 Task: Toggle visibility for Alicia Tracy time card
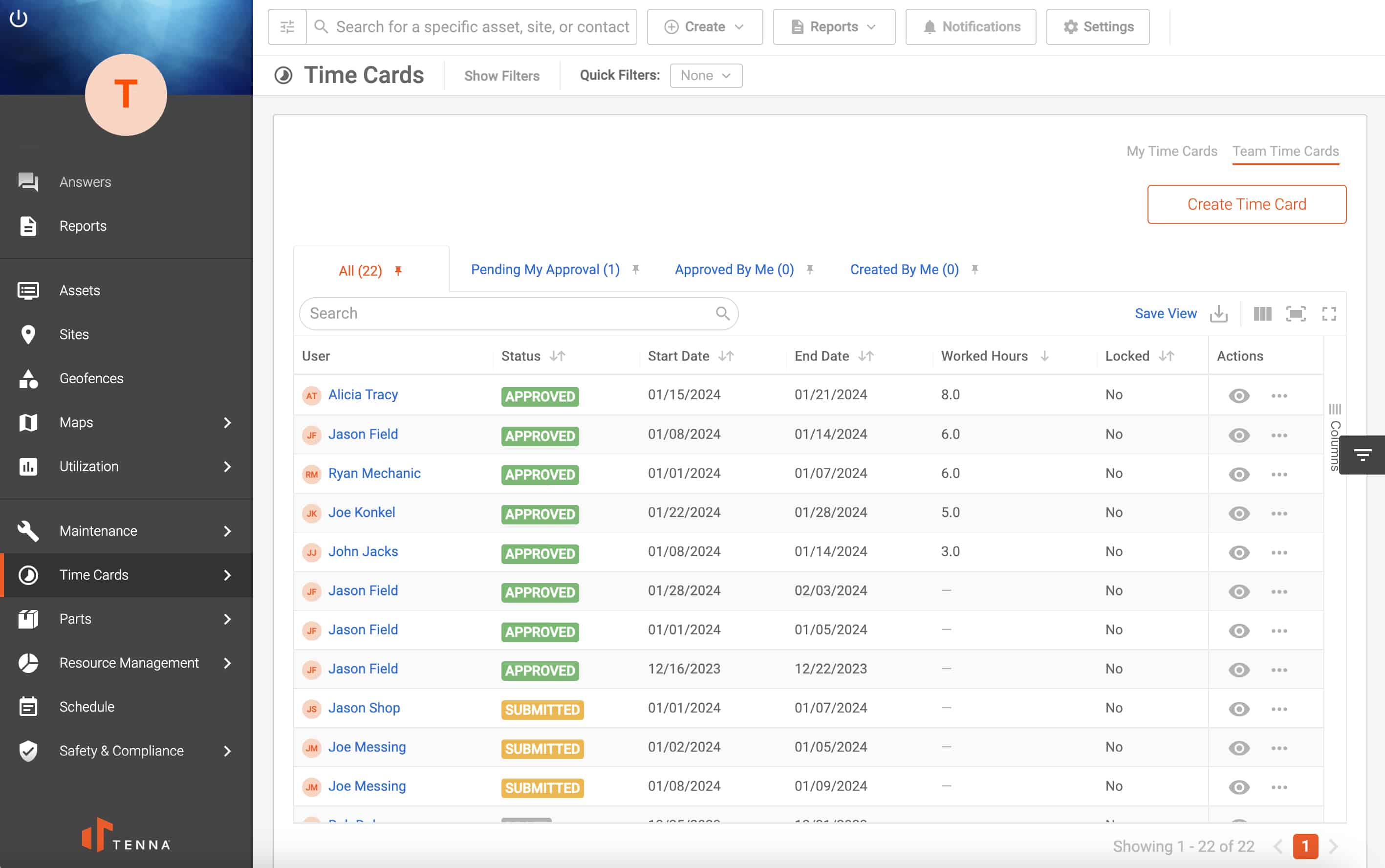(x=1239, y=395)
